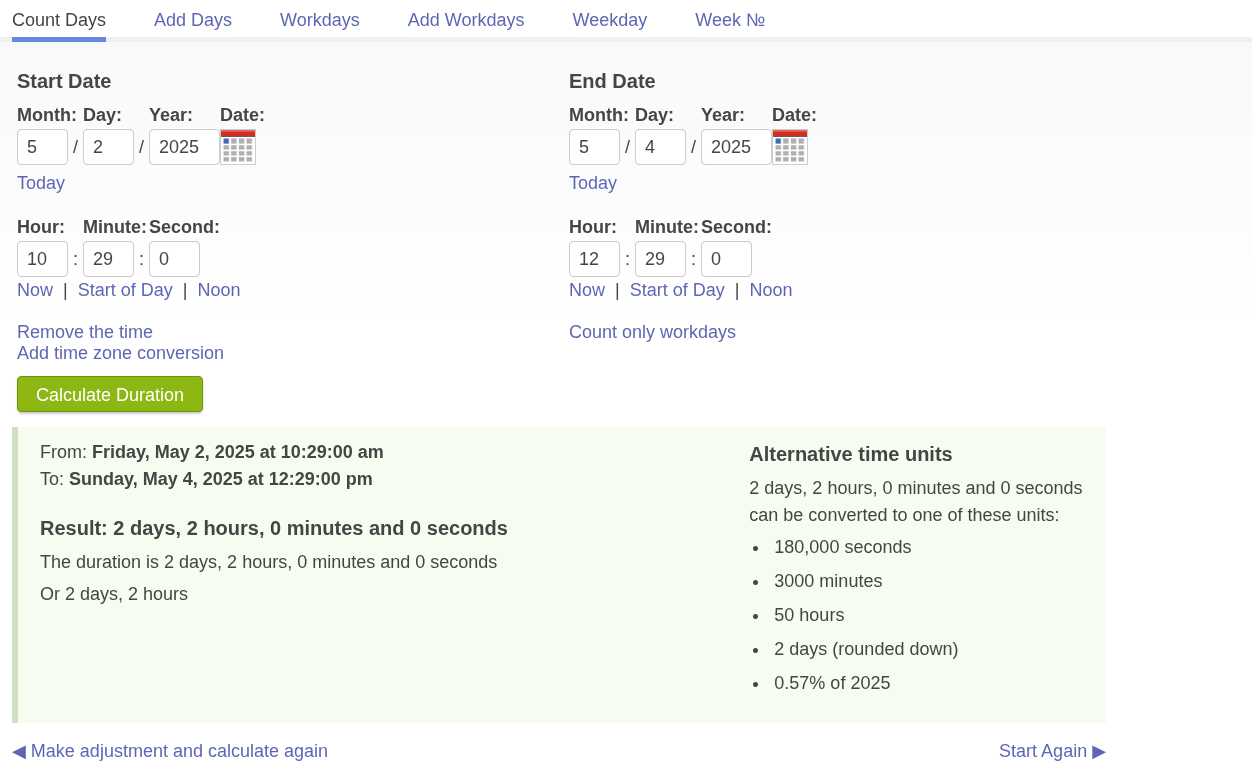Open the End Date calendar picker icon
Viewport: 1252px width, 781px height.
click(790, 147)
